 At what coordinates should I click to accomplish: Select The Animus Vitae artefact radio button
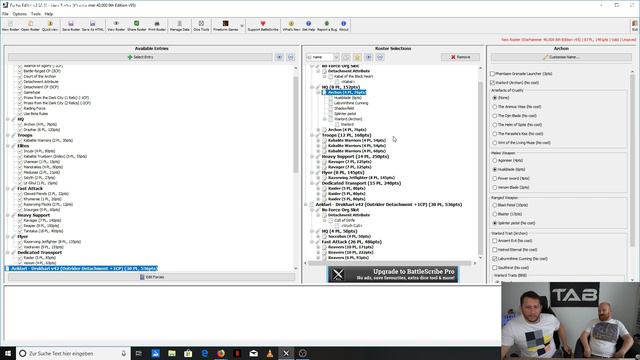tap(495, 107)
